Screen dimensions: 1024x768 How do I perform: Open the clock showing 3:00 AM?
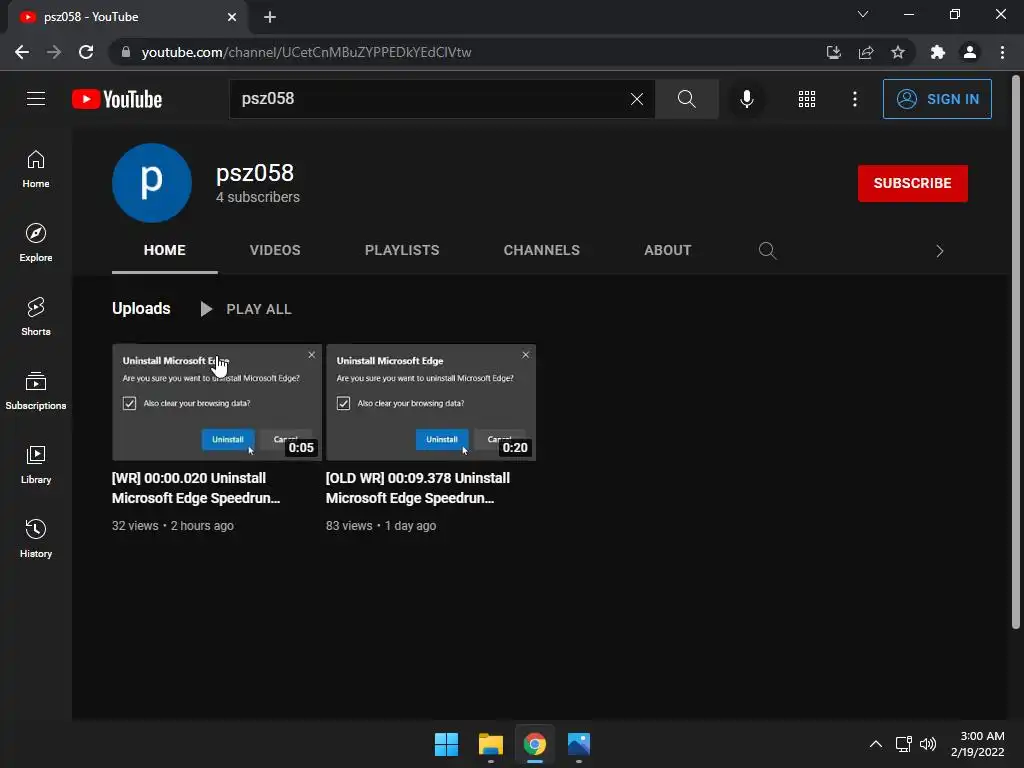(978, 744)
